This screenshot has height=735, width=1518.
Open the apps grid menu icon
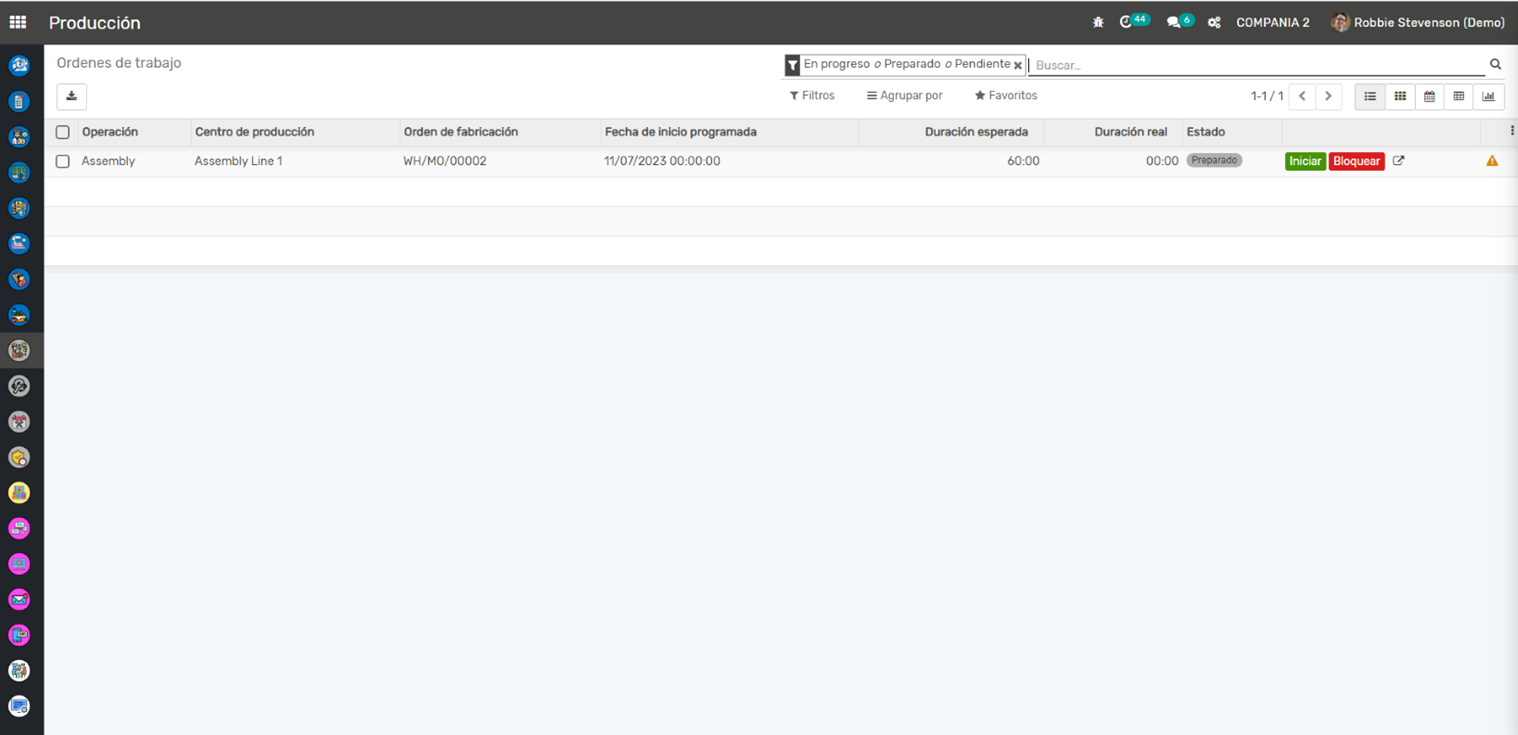click(x=18, y=22)
